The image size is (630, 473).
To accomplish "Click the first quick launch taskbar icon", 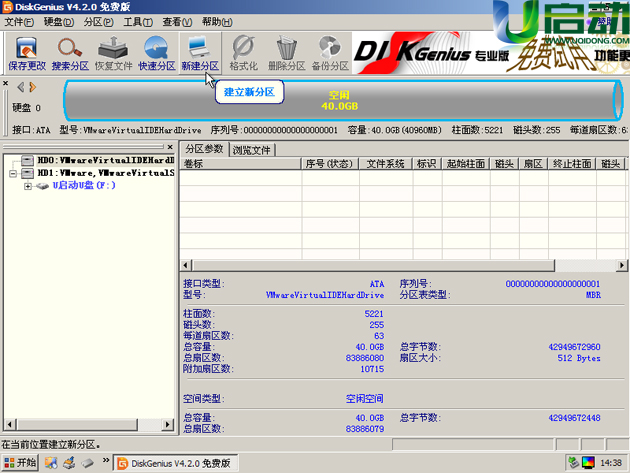I will 51,463.
